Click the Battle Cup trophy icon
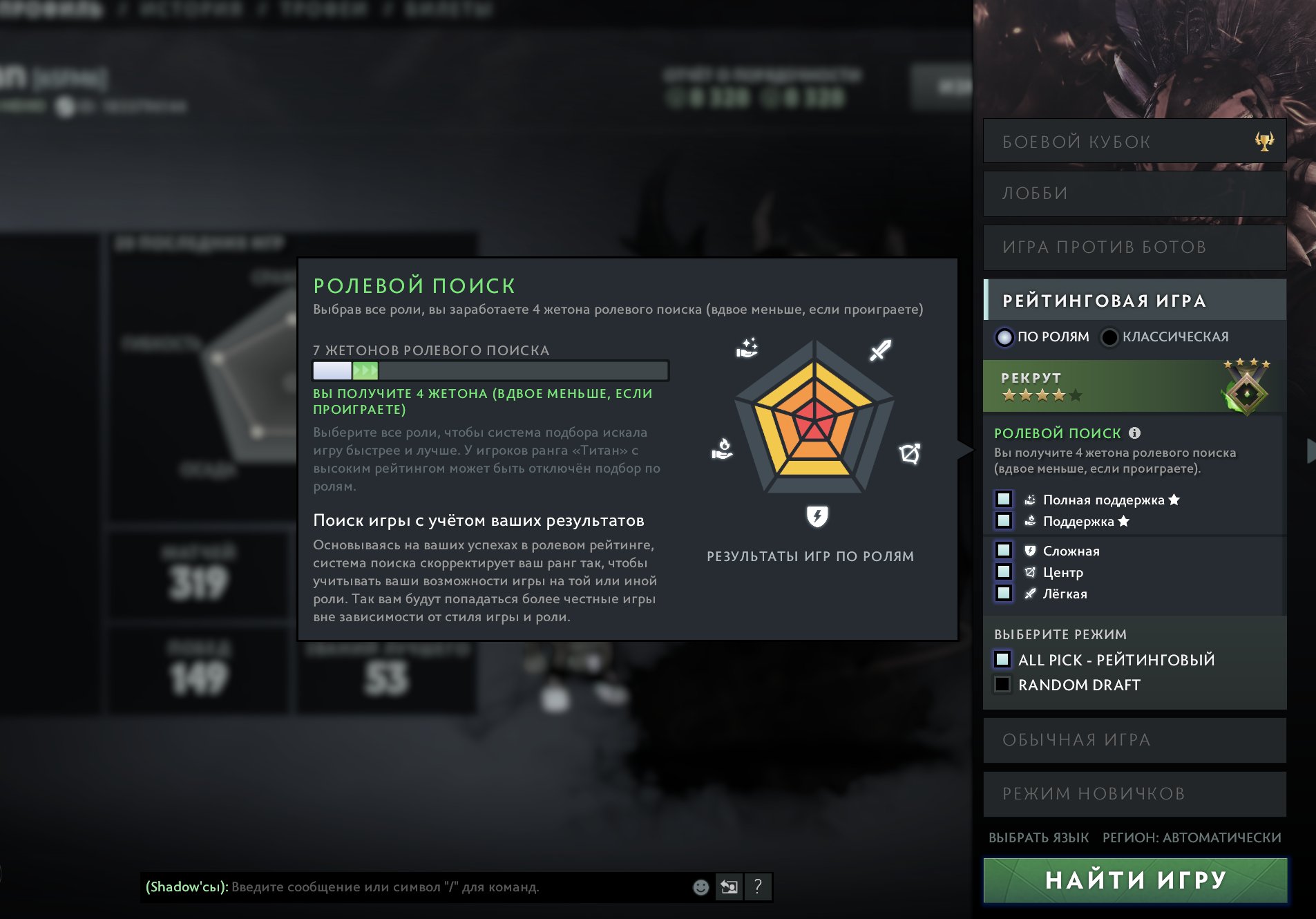The image size is (1316, 919). 1264,141
